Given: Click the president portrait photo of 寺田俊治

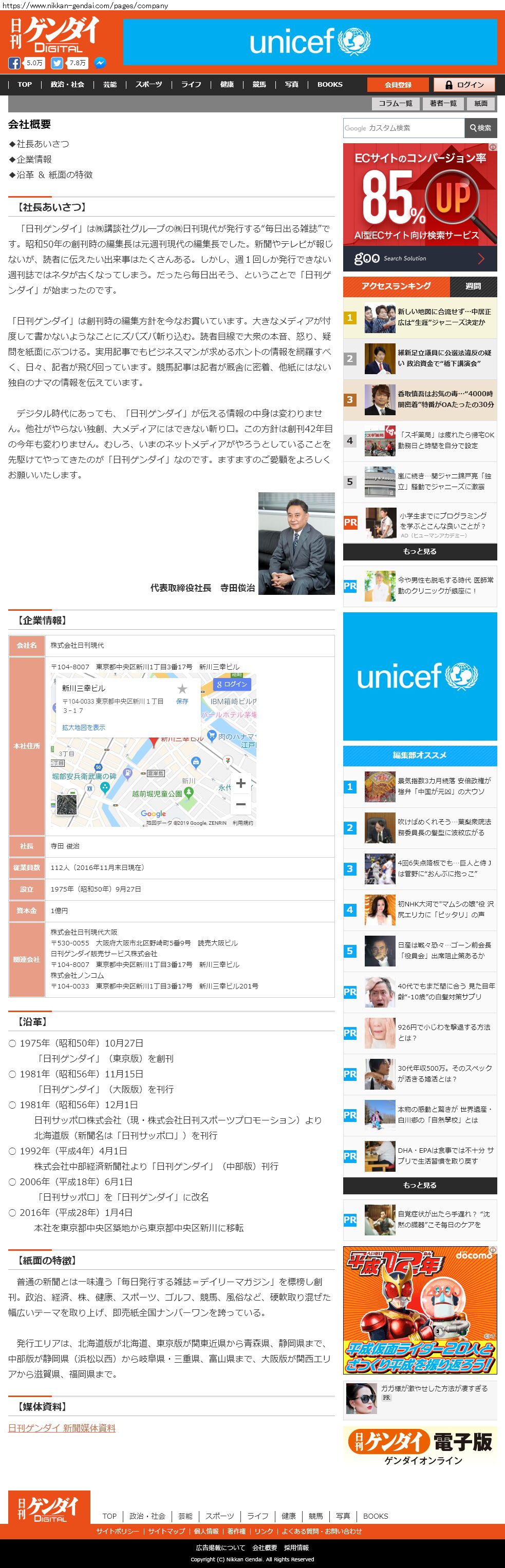Looking at the screenshot, I should [296, 544].
